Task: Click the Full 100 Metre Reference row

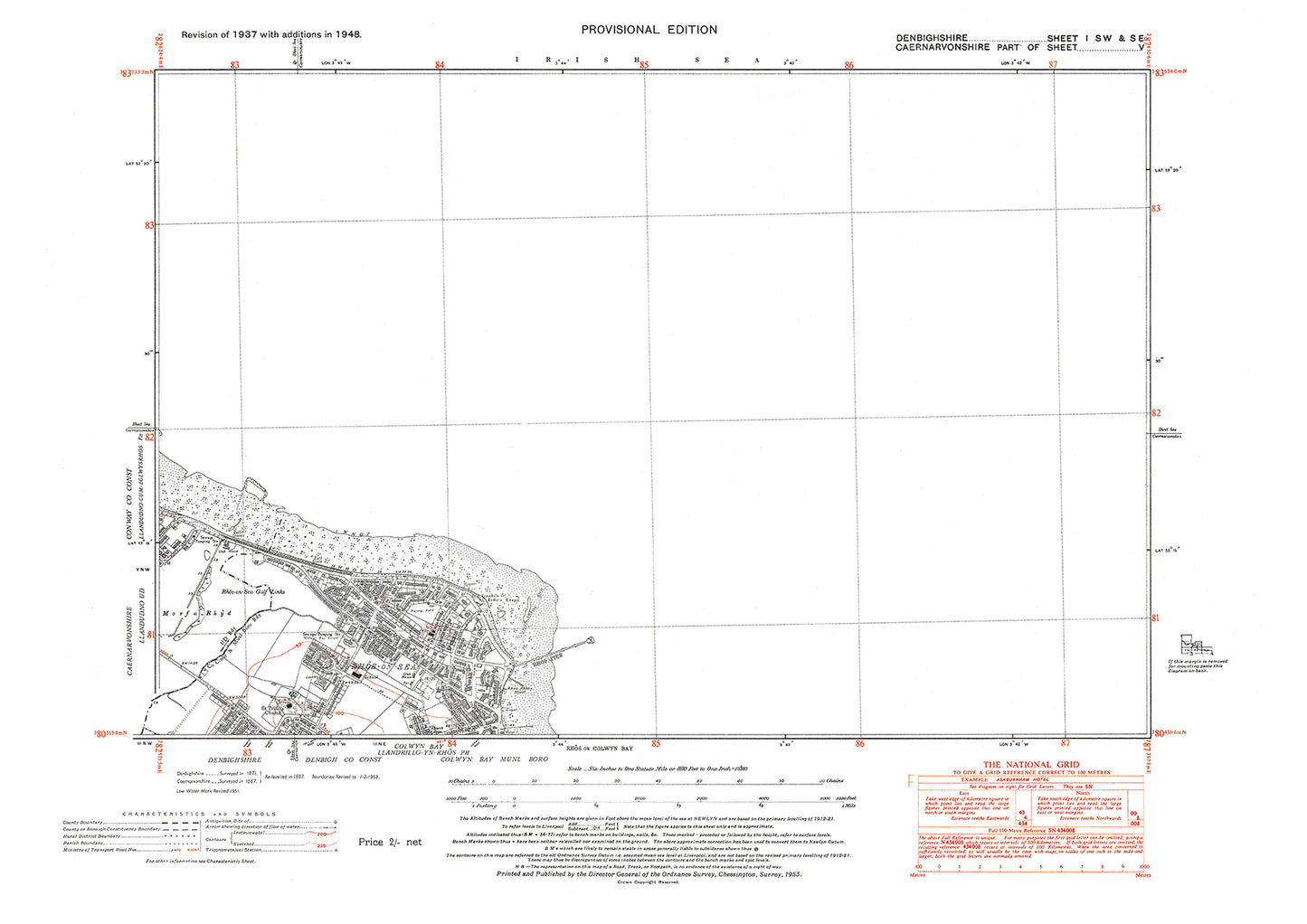Action: coord(1030,830)
